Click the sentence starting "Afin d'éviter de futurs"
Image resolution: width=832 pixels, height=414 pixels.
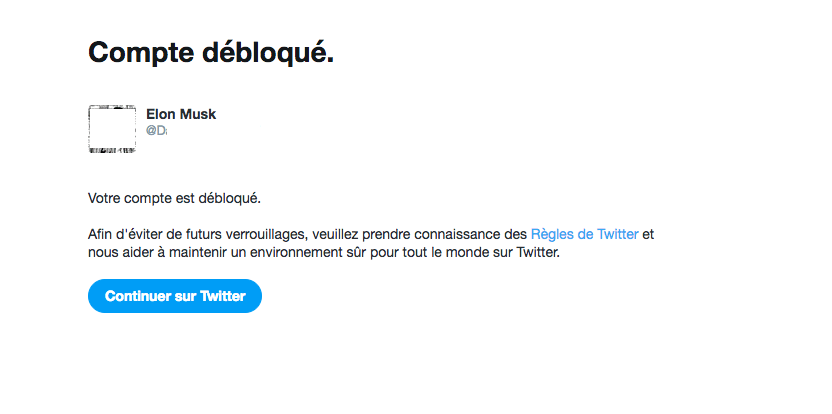tap(308, 234)
